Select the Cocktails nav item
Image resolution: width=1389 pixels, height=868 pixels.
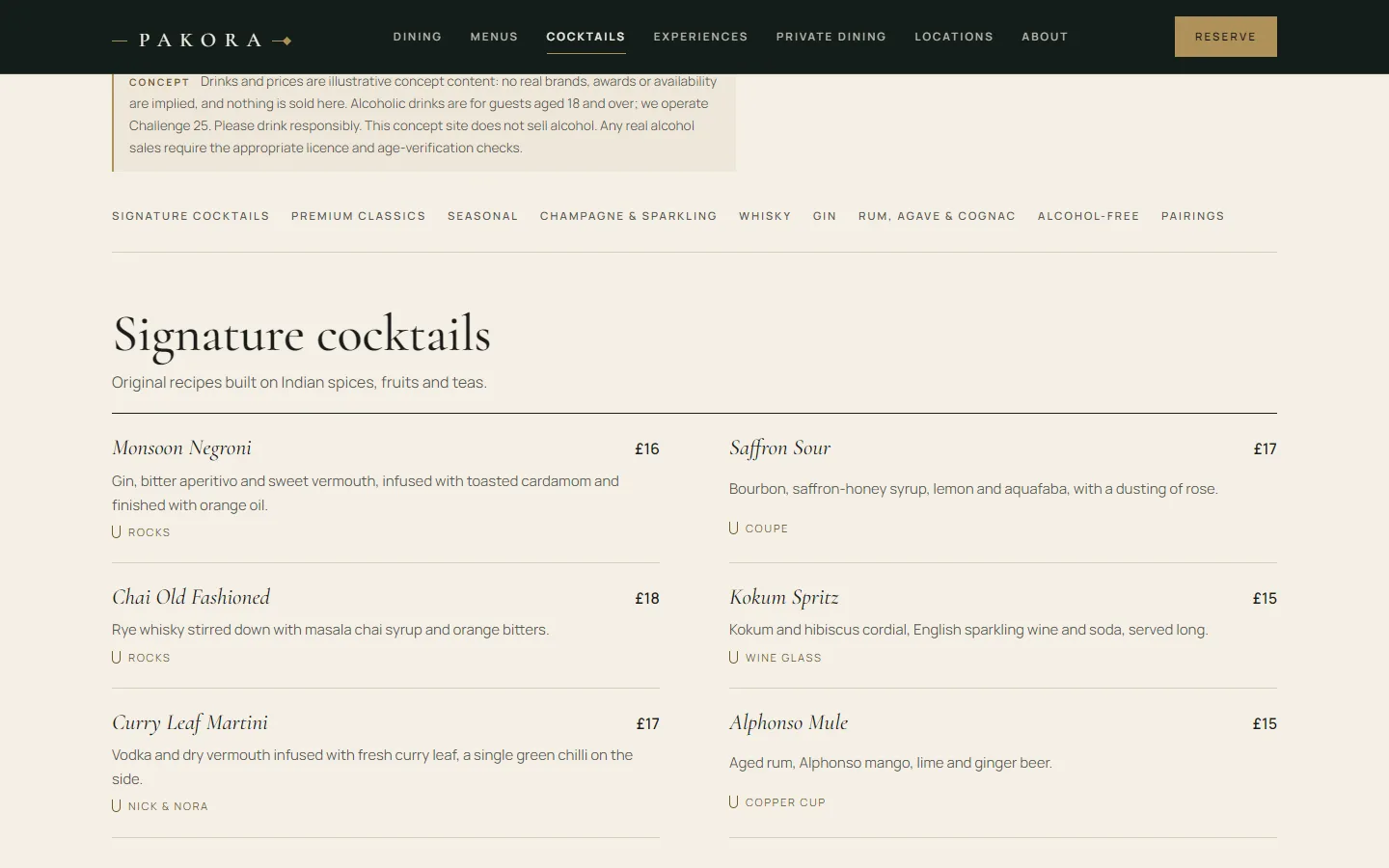coord(586,37)
